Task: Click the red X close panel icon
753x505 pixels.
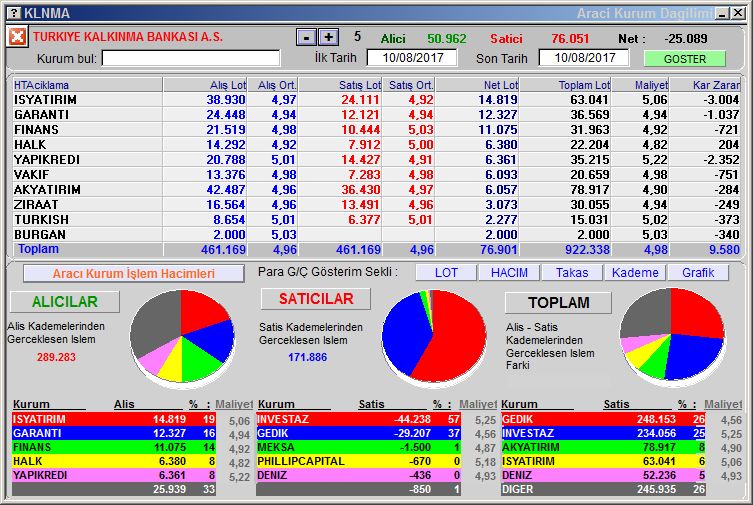Action: 17,36
